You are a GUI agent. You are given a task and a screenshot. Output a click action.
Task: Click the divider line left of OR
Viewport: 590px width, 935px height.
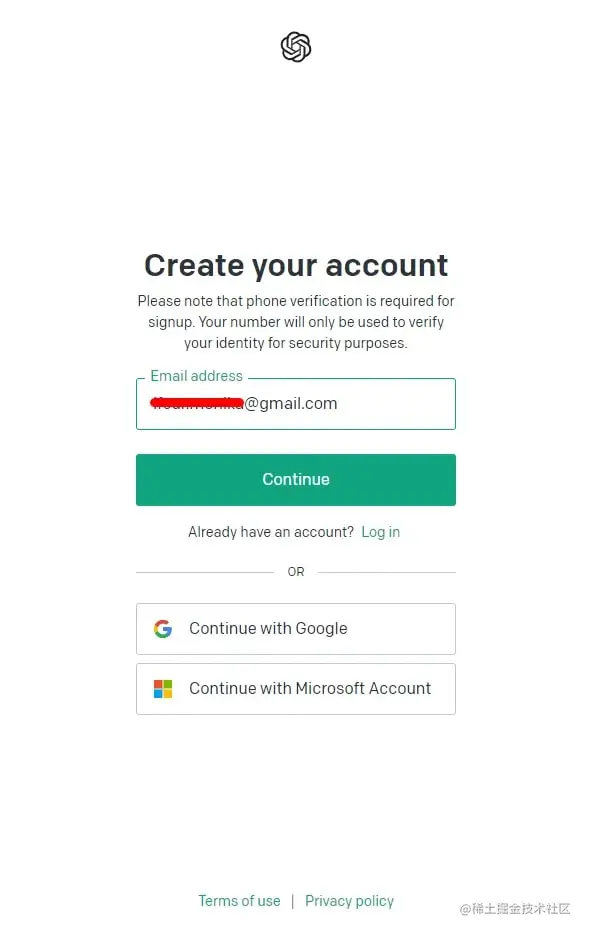coord(205,572)
